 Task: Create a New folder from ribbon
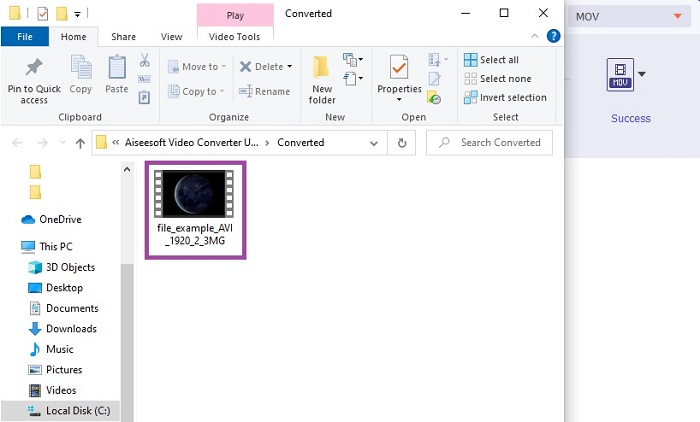[x=322, y=78]
